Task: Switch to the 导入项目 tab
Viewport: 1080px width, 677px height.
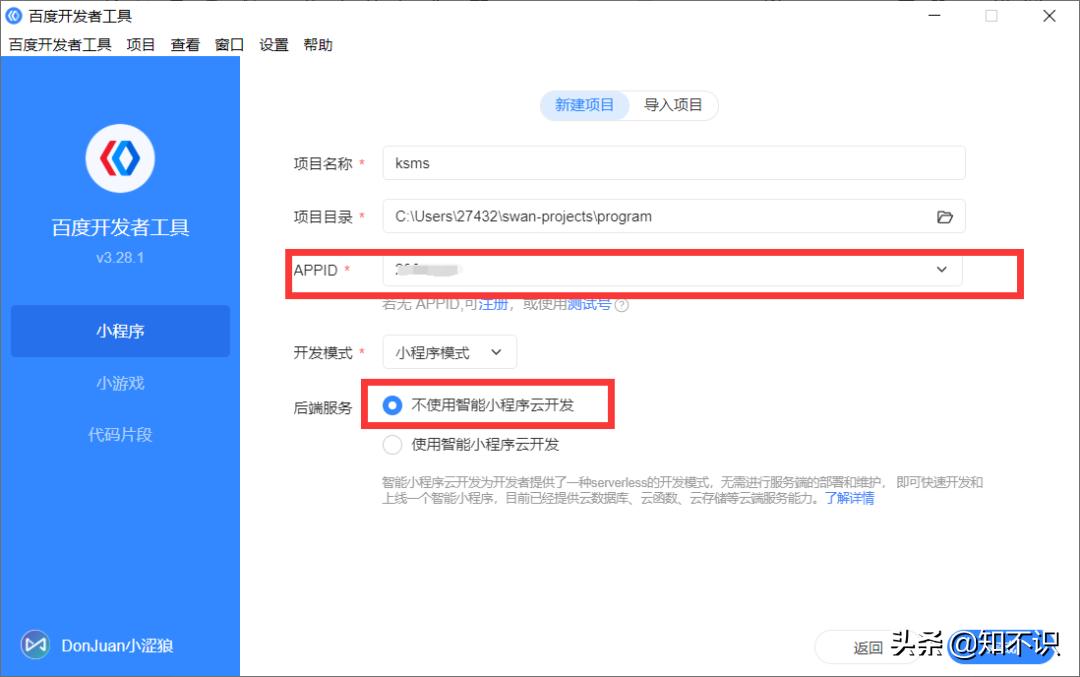Action: pos(674,105)
